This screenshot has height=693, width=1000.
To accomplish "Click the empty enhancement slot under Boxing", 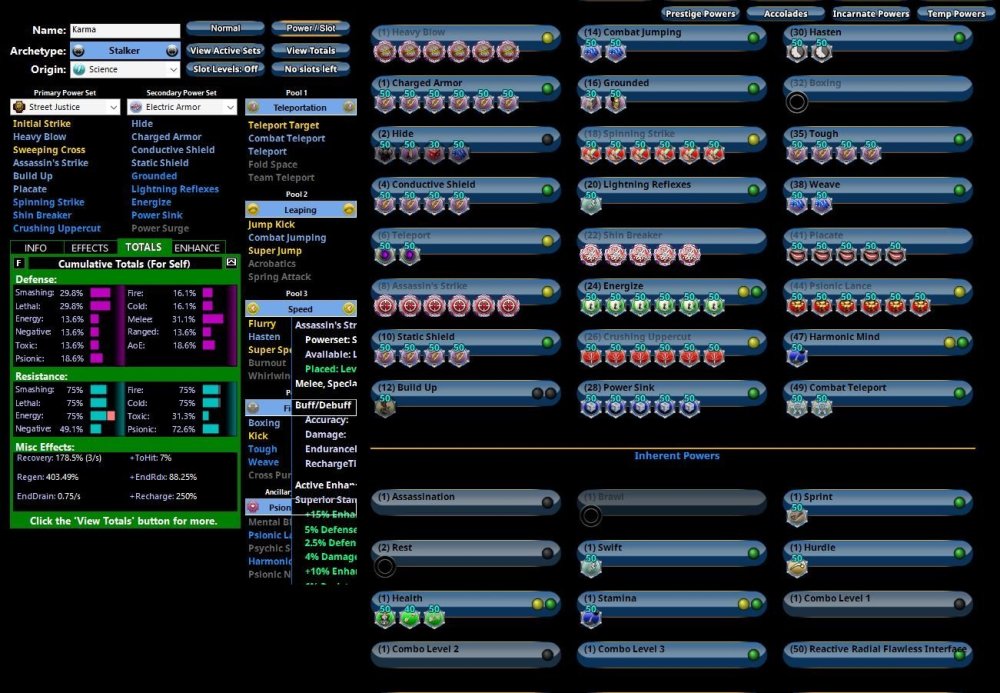I will (x=797, y=101).
